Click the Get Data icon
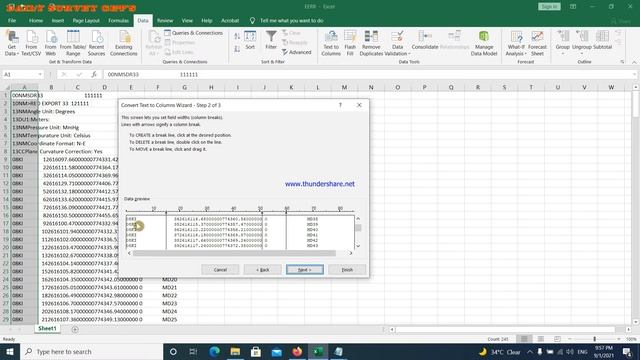The width and height of the screenshot is (640, 360). point(11,42)
